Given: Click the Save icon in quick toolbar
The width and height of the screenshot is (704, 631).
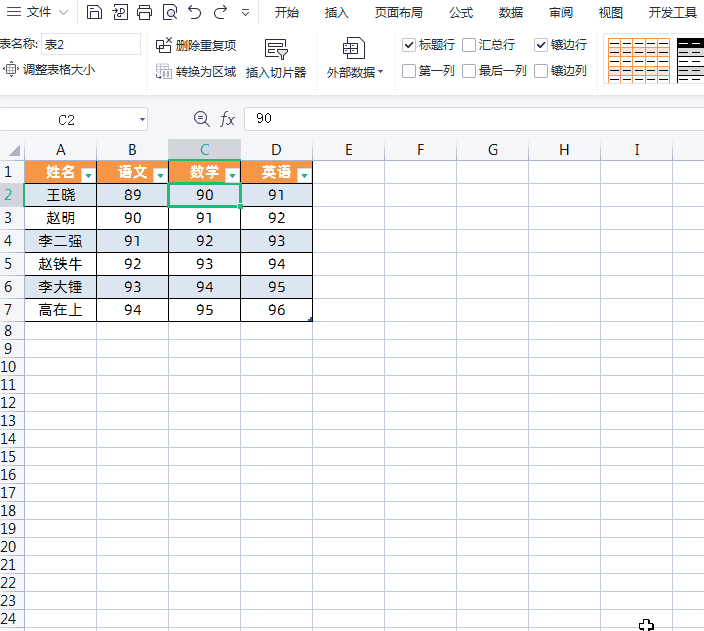Looking at the screenshot, I should point(94,12).
